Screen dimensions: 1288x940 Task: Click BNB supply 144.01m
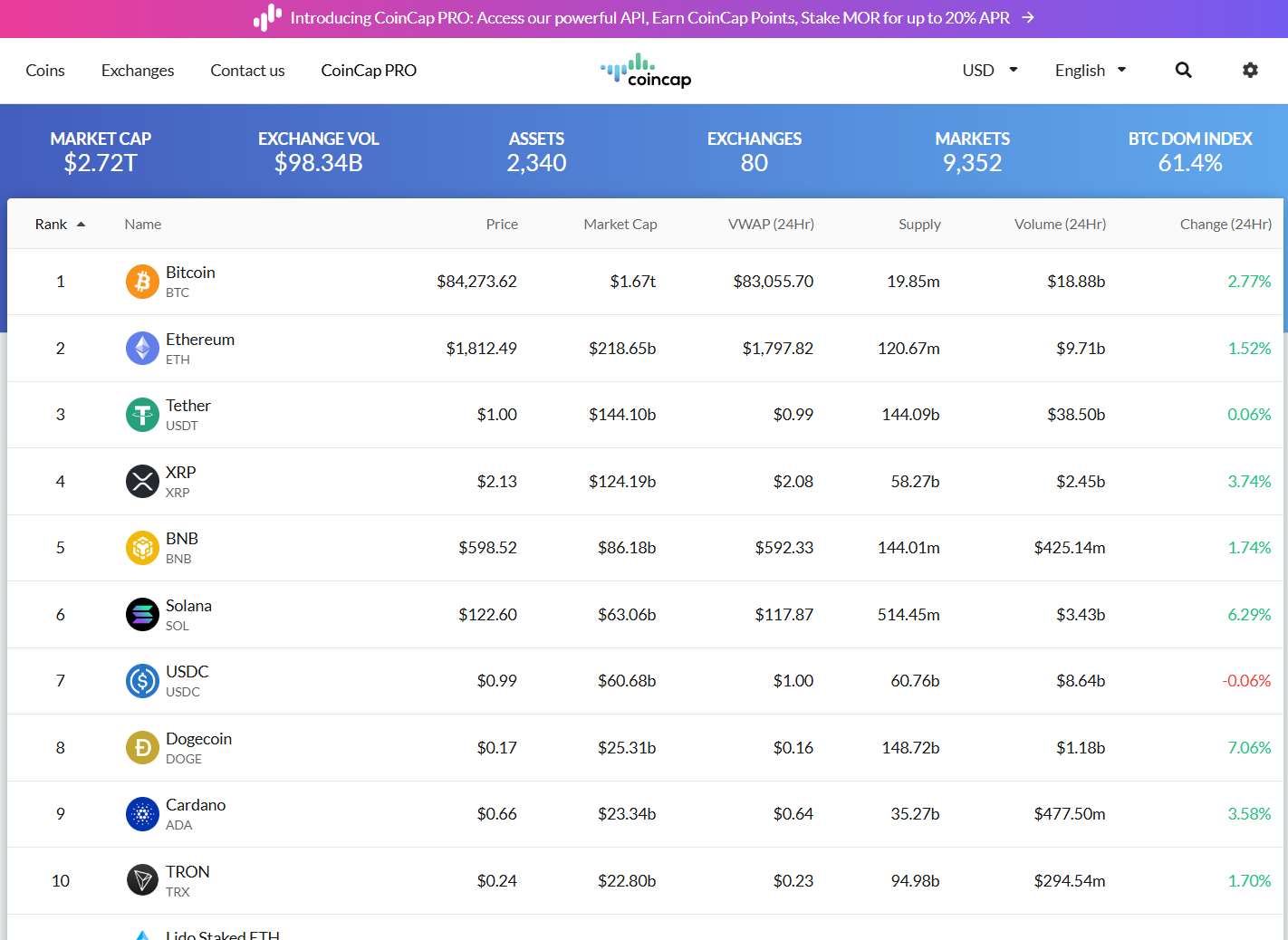pos(908,548)
